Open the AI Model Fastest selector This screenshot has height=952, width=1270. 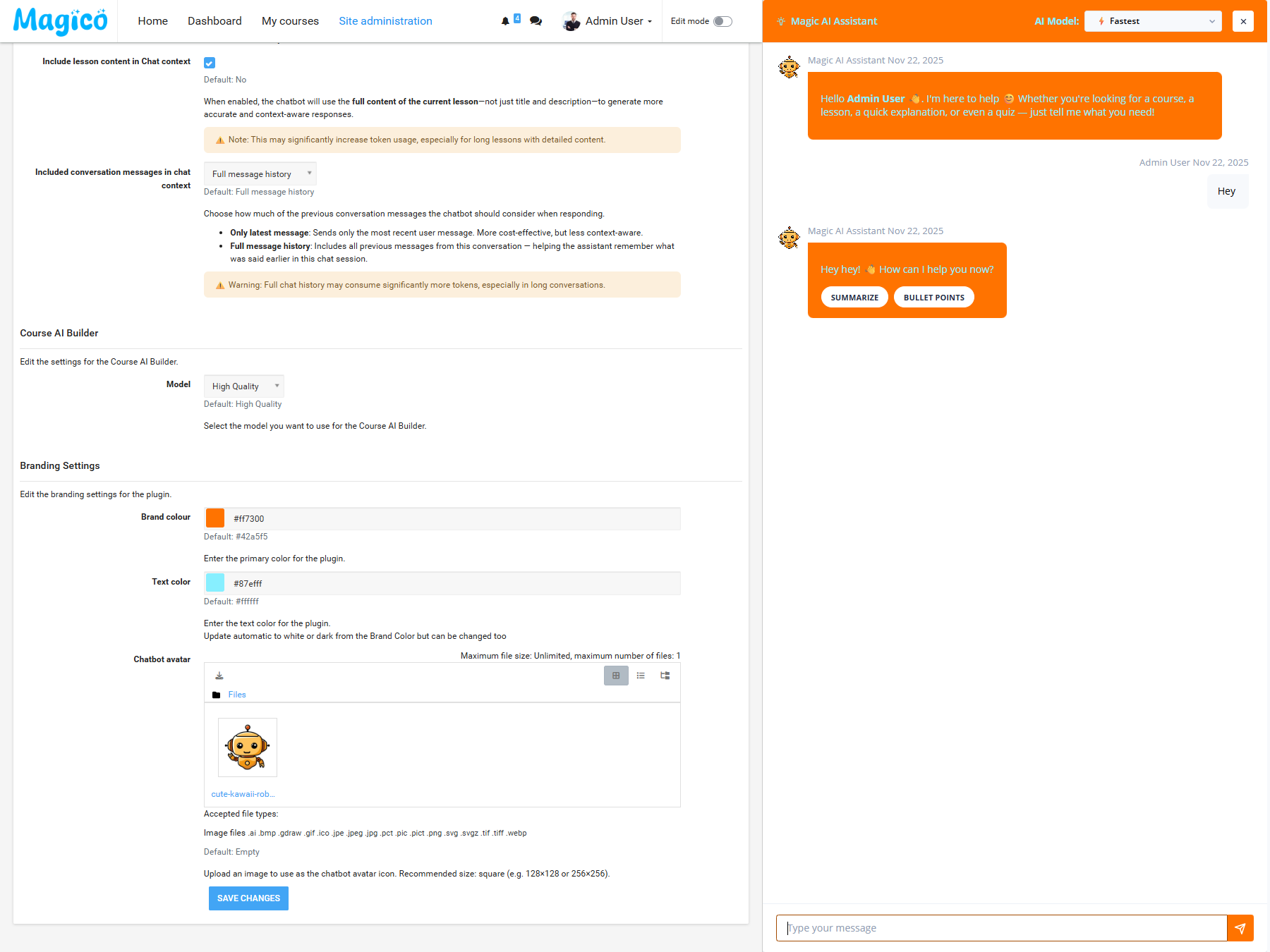1153,21
